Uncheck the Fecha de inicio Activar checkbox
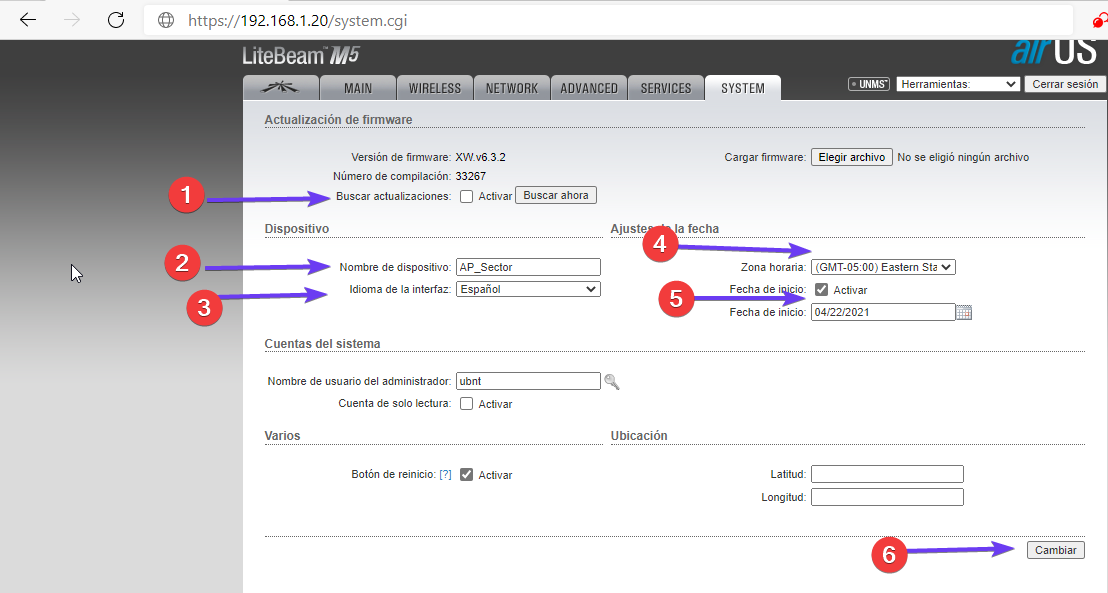 click(x=821, y=289)
